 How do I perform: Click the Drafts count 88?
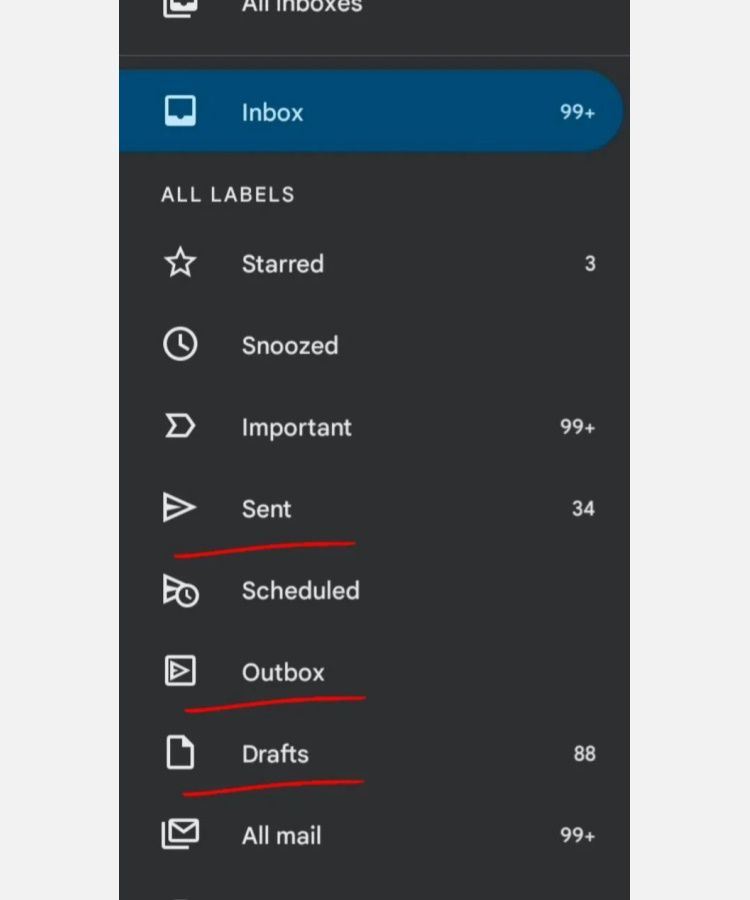tap(584, 754)
